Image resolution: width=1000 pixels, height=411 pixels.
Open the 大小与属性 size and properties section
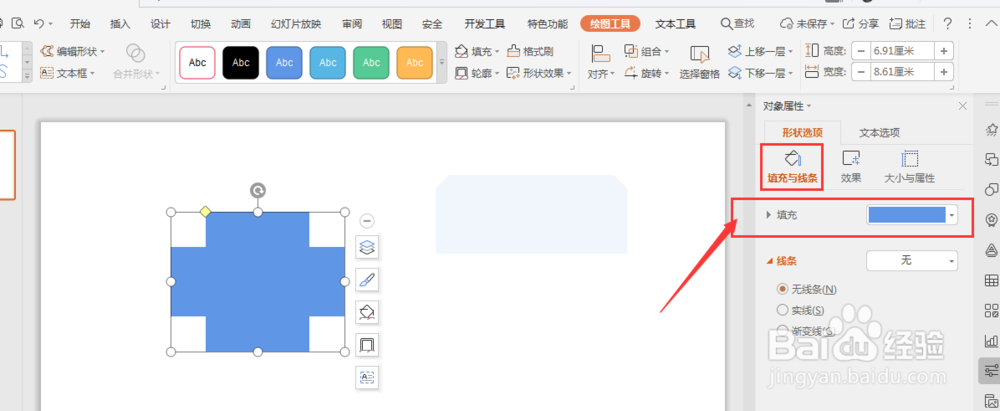(x=909, y=167)
